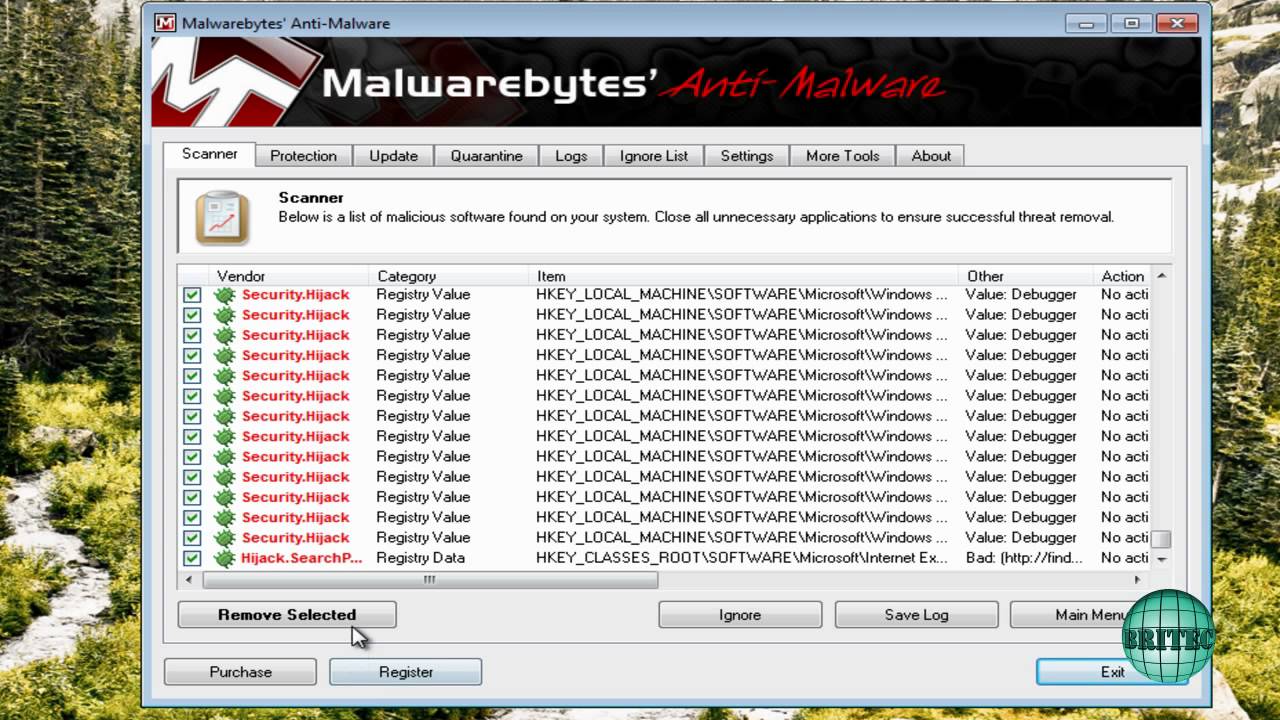1280x720 pixels.
Task: Click the Ignore button
Action: coord(740,615)
